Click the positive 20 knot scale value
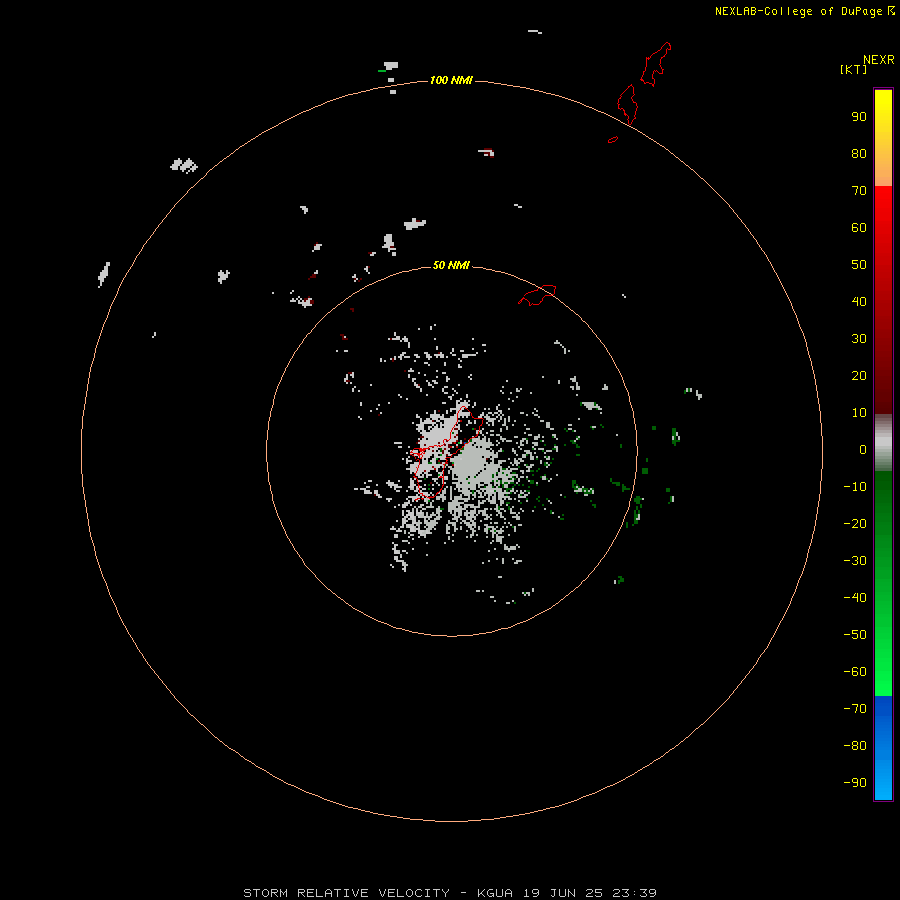 (x=859, y=376)
